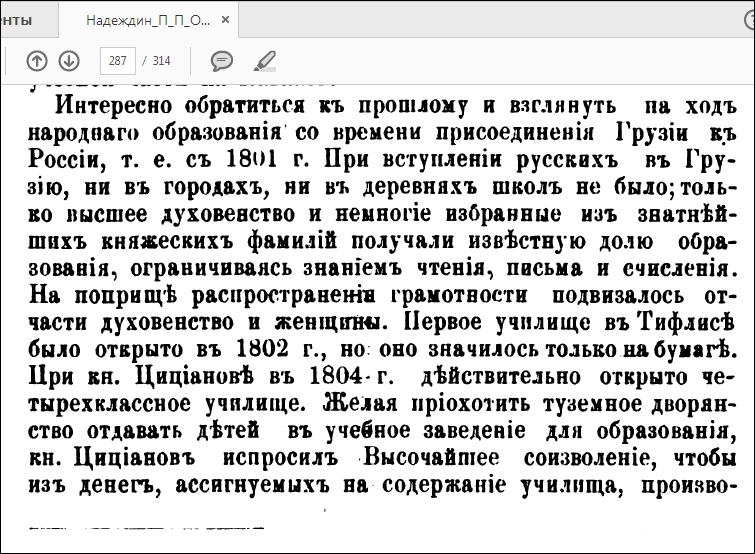Click the word Желая in the document
The image size is (755, 554).
tap(361, 406)
